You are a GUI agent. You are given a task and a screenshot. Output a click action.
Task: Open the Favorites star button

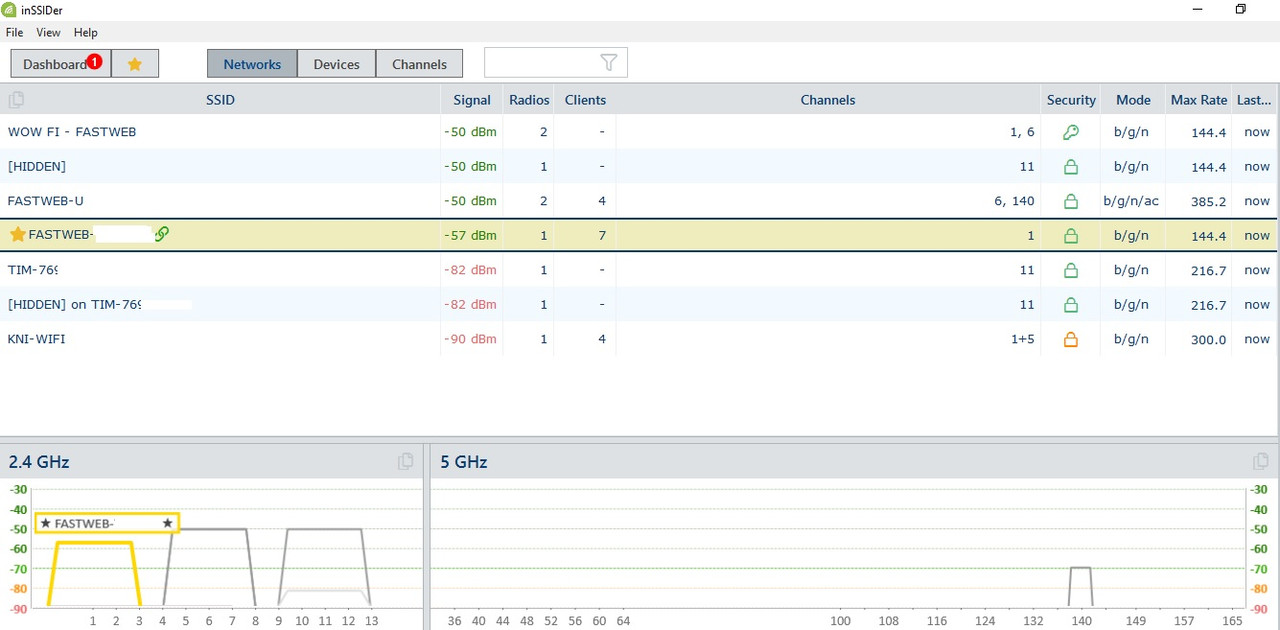[x=135, y=64]
